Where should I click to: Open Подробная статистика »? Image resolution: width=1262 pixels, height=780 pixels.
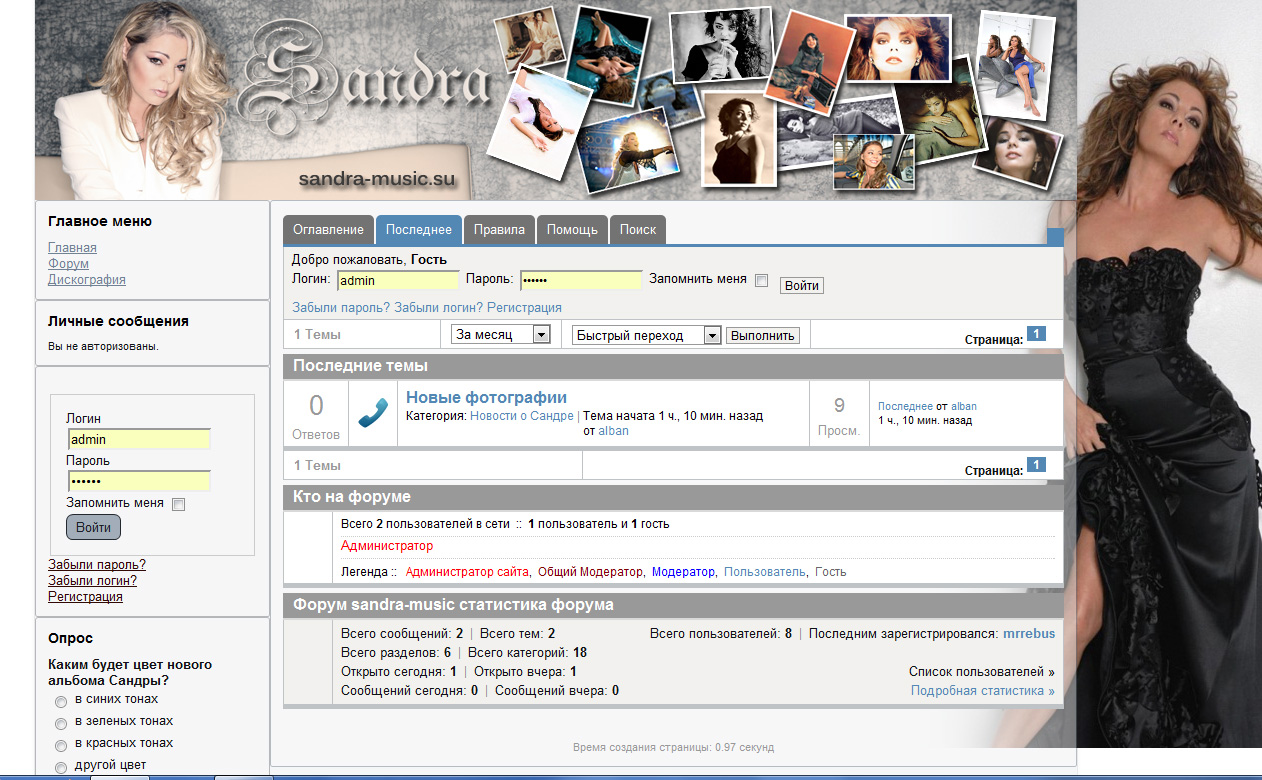(x=983, y=691)
